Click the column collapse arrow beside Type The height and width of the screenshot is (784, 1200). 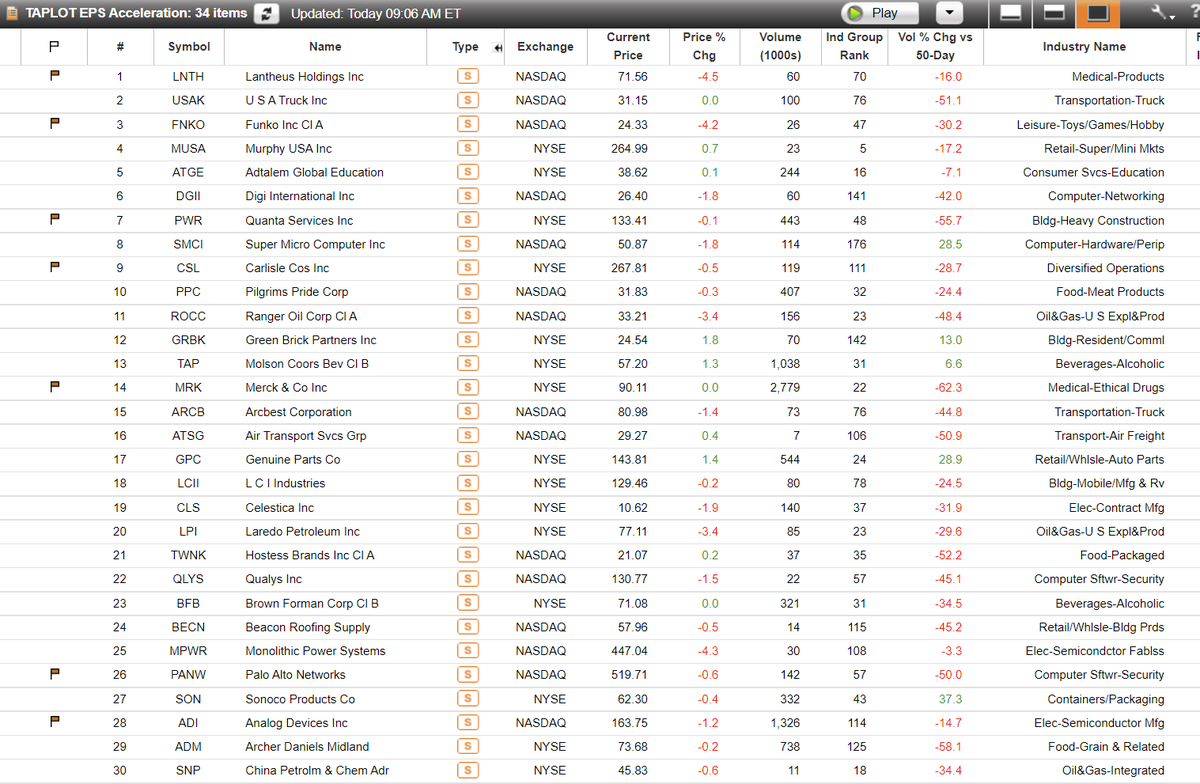click(497, 47)
